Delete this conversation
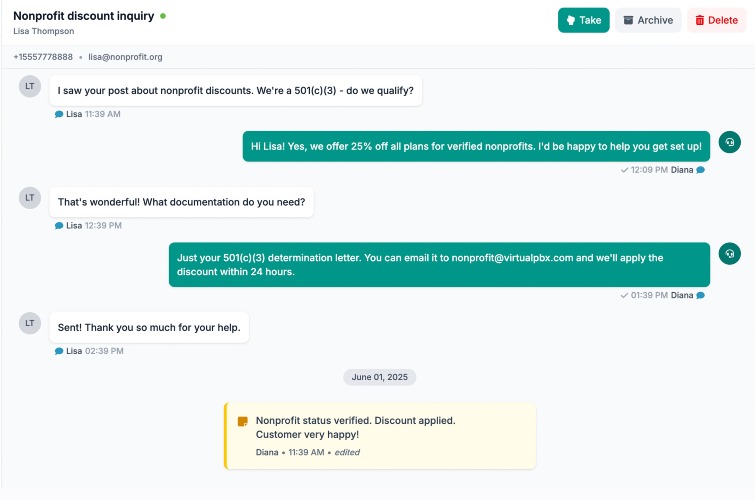 pos(716,20)
